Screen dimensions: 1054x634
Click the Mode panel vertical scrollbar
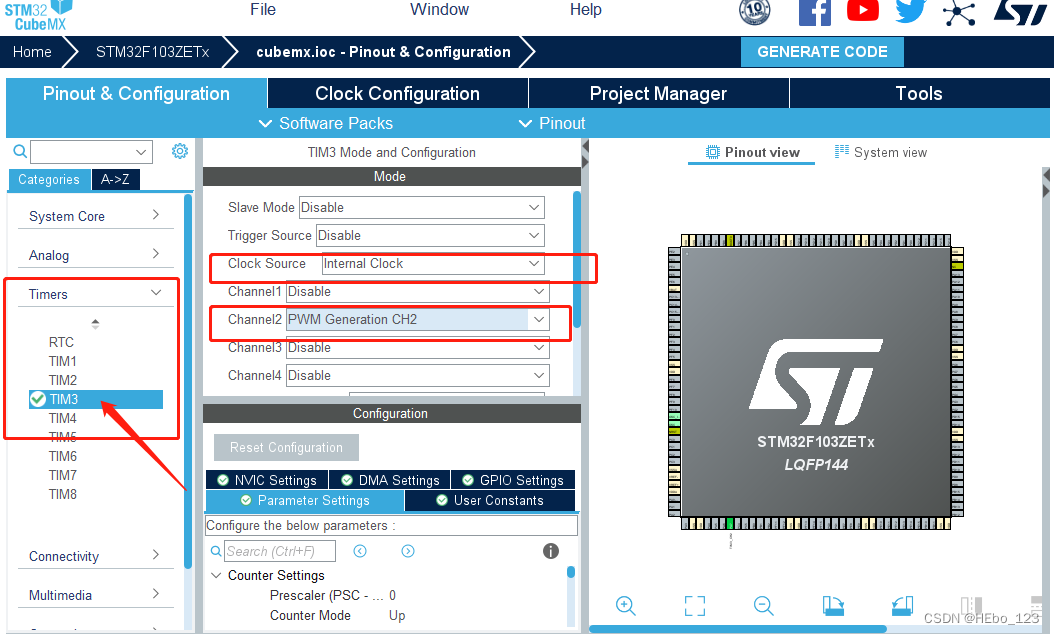577,260
